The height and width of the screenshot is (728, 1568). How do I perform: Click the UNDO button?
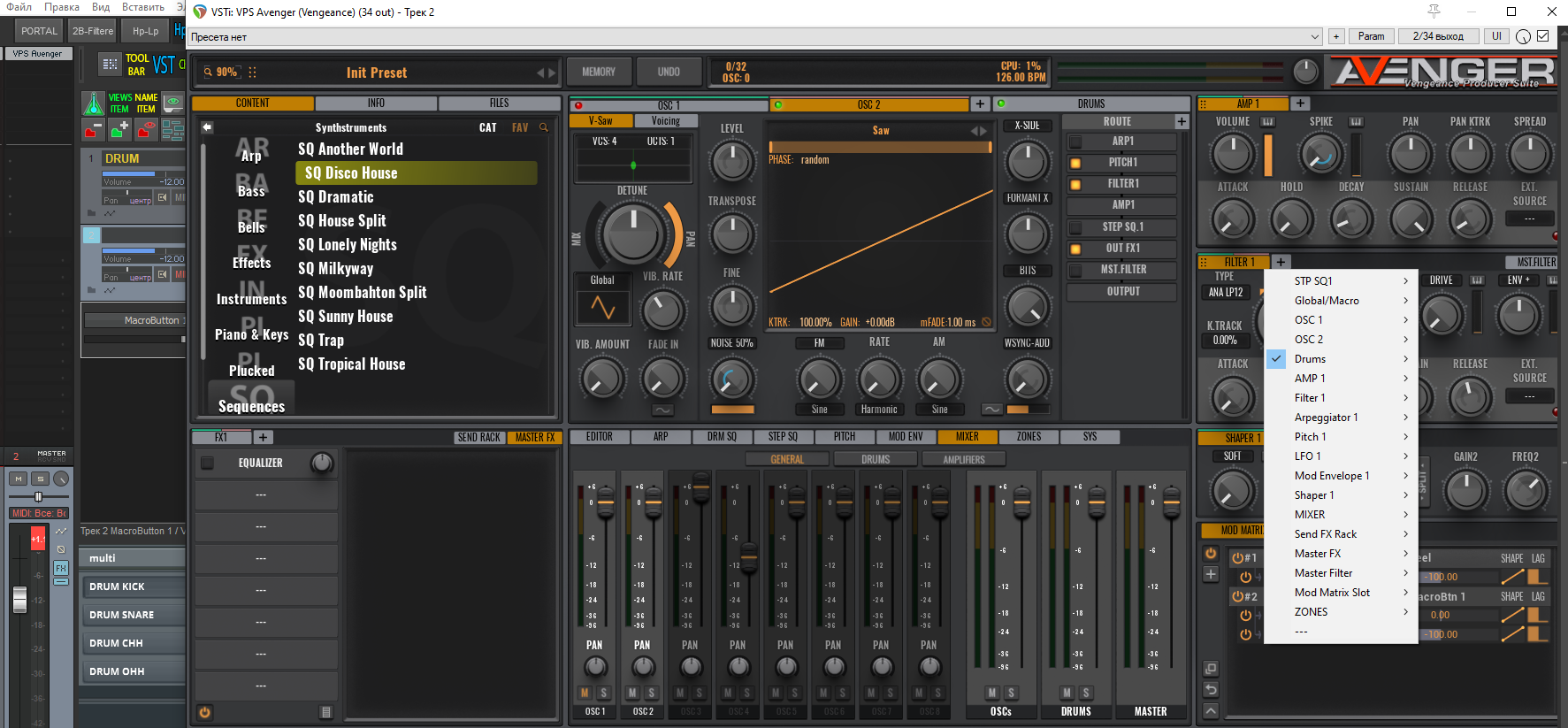point(669,72)
